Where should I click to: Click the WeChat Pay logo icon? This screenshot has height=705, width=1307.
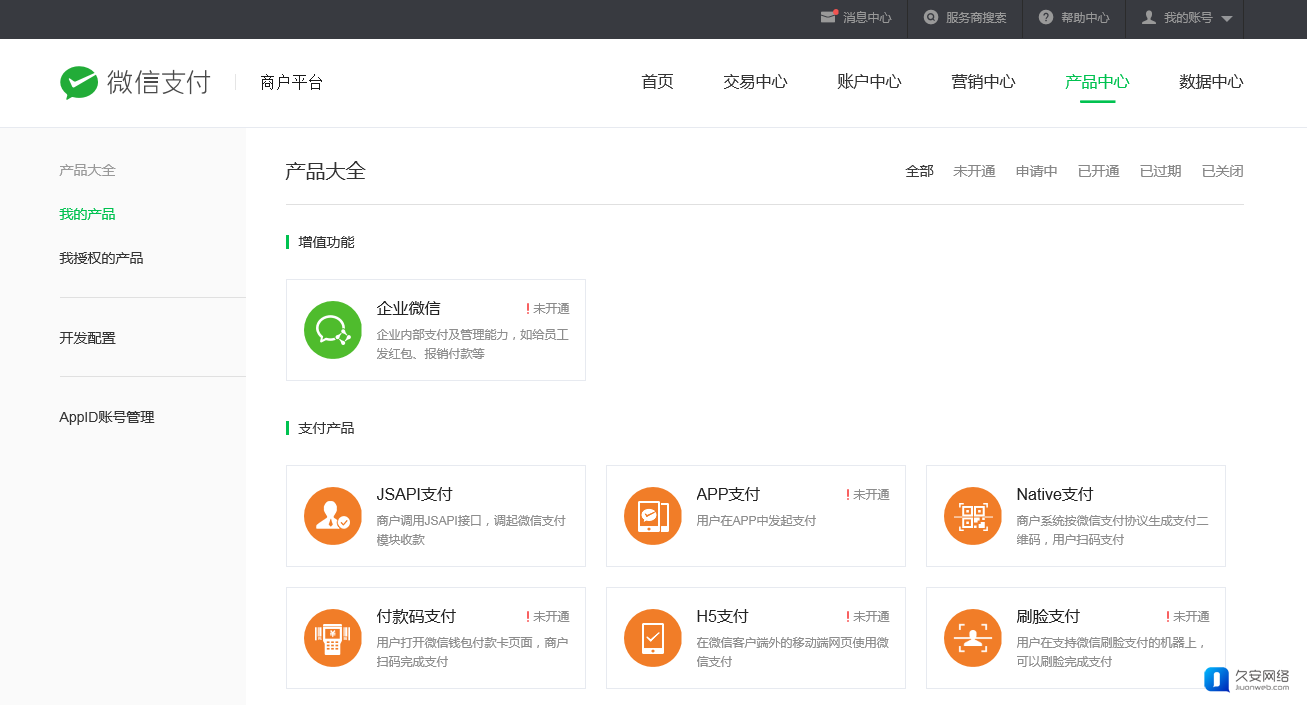click(x=79, y=82)
